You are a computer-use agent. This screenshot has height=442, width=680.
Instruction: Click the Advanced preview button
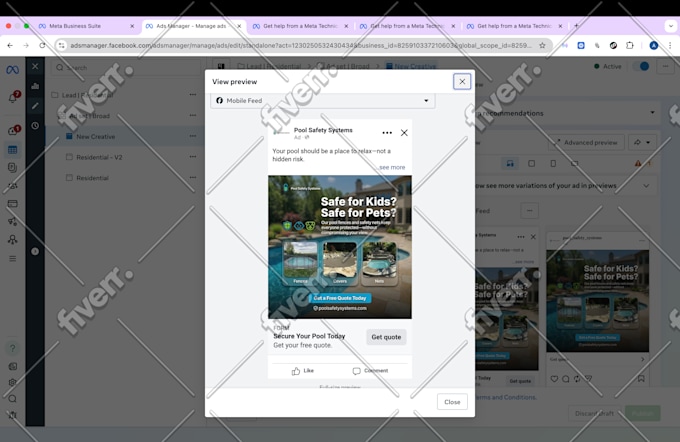tap(586, 142)
